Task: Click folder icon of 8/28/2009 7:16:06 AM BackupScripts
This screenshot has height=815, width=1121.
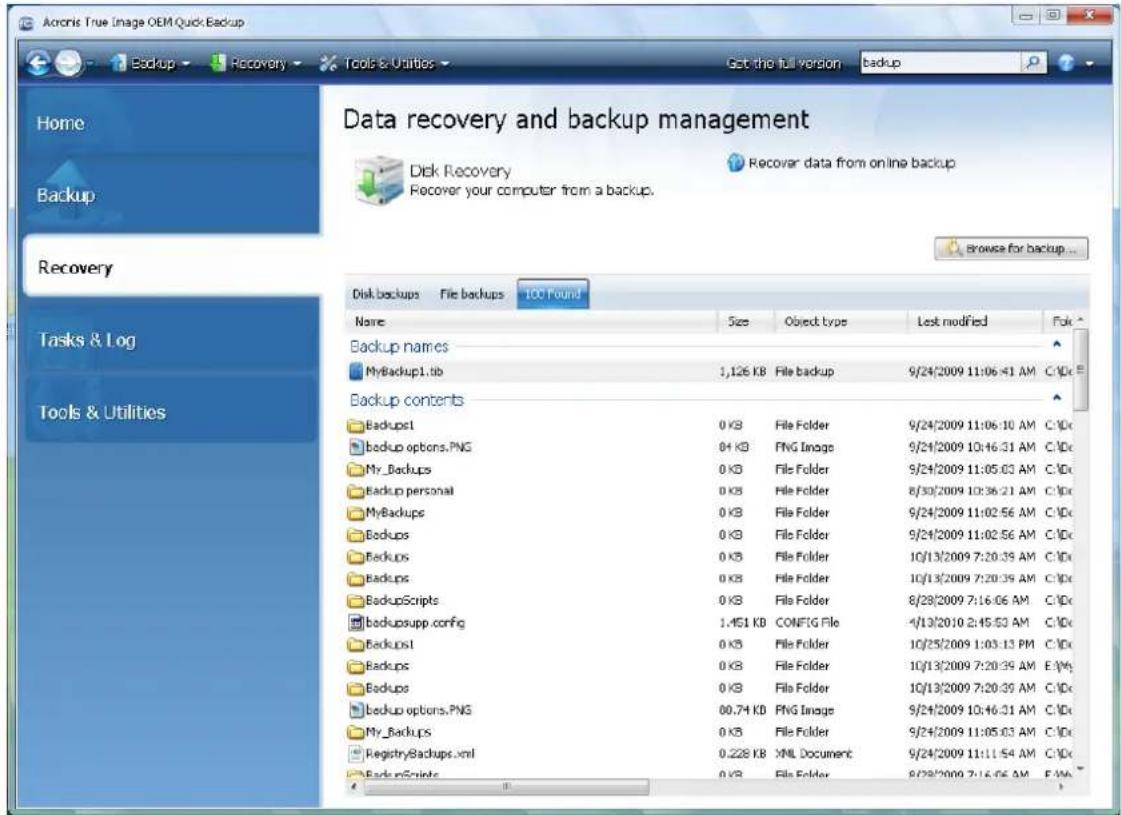Action: (355, 601)
